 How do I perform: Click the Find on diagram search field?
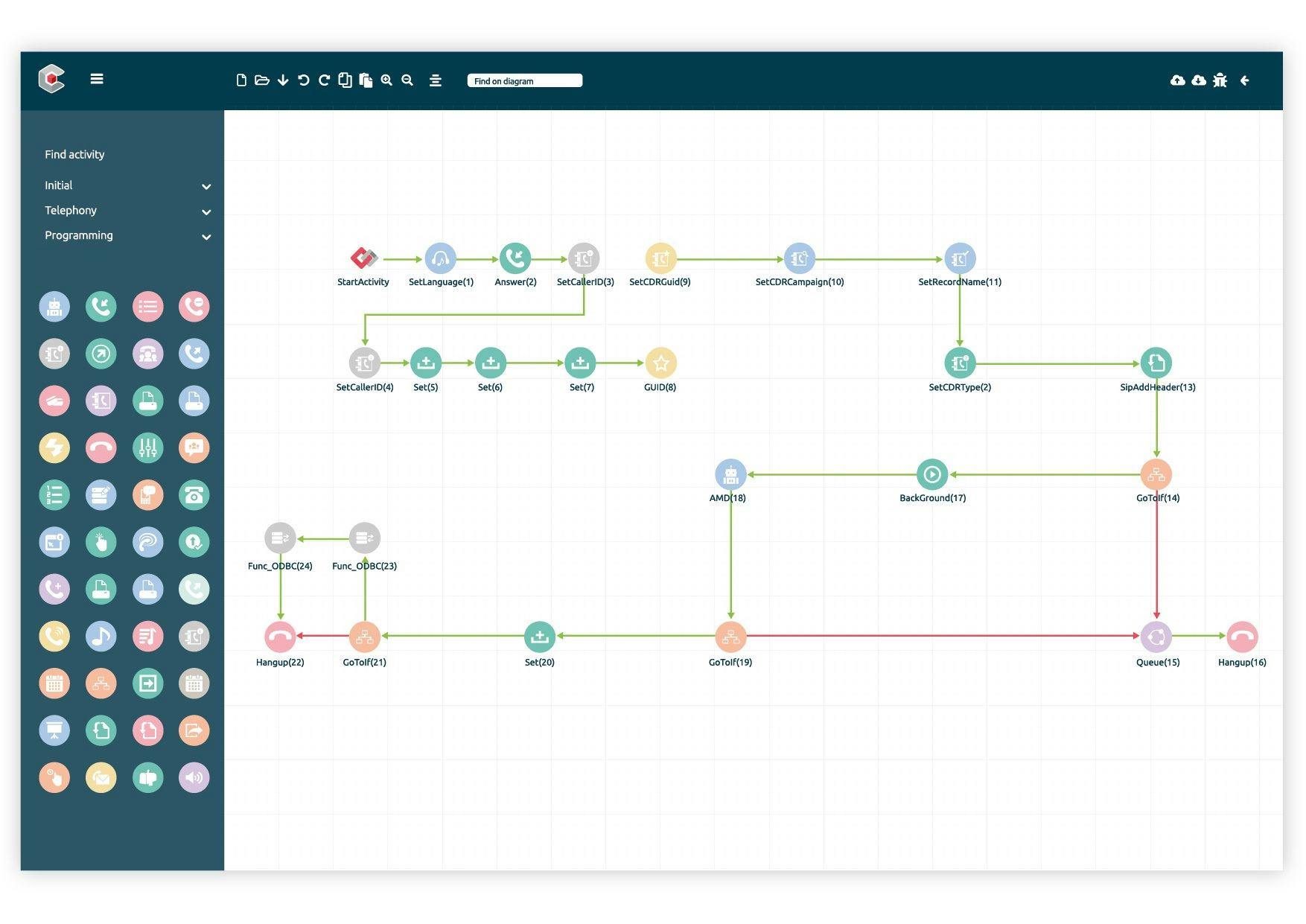(523, 80)
